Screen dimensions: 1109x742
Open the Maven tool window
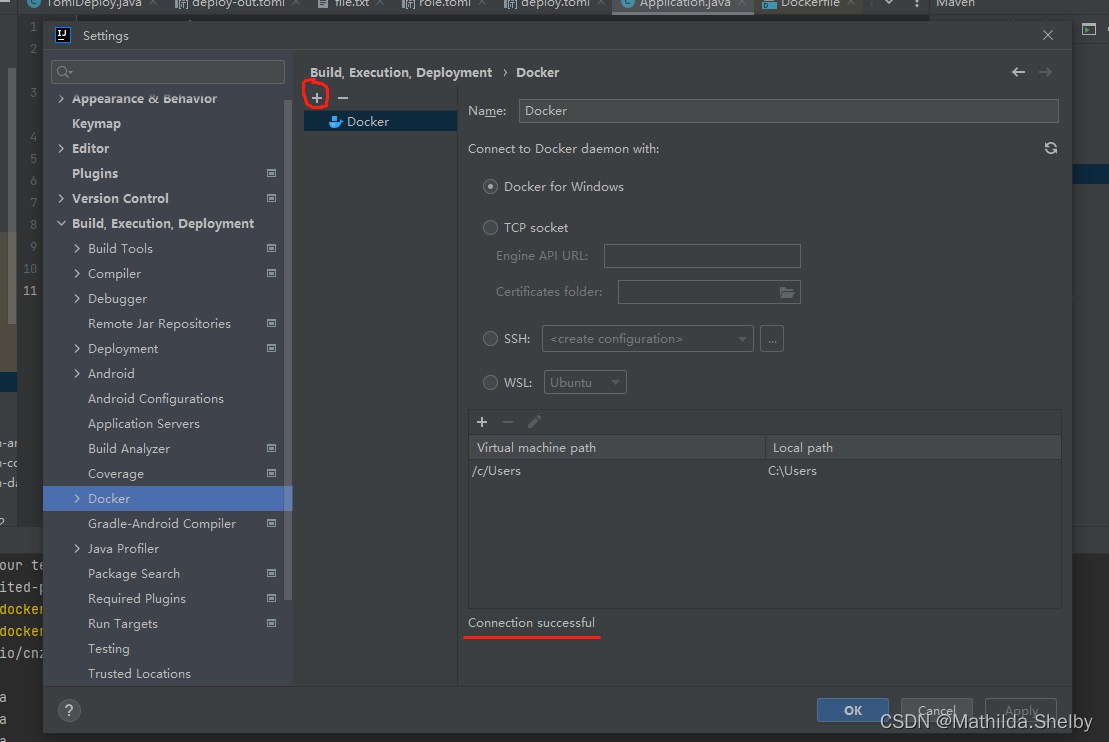pyautogui.click(x=955, y=4)
